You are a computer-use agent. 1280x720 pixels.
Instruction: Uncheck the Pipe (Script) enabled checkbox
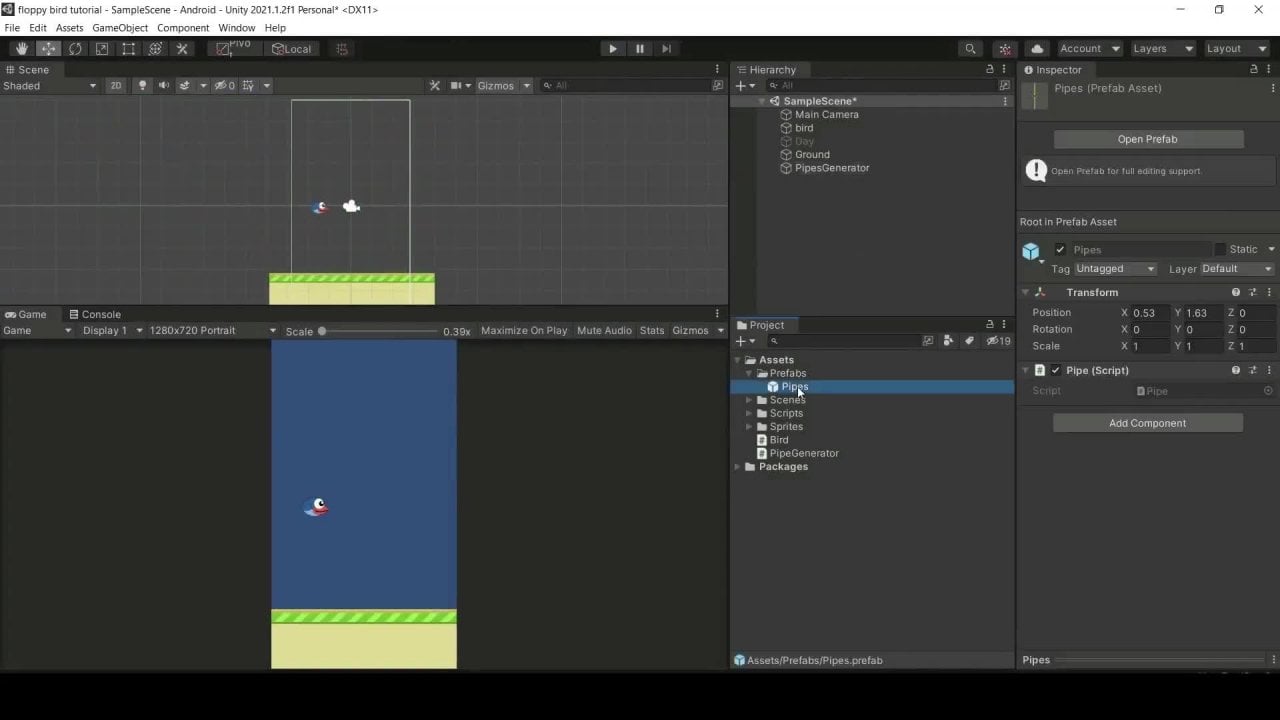(1054, 370)
